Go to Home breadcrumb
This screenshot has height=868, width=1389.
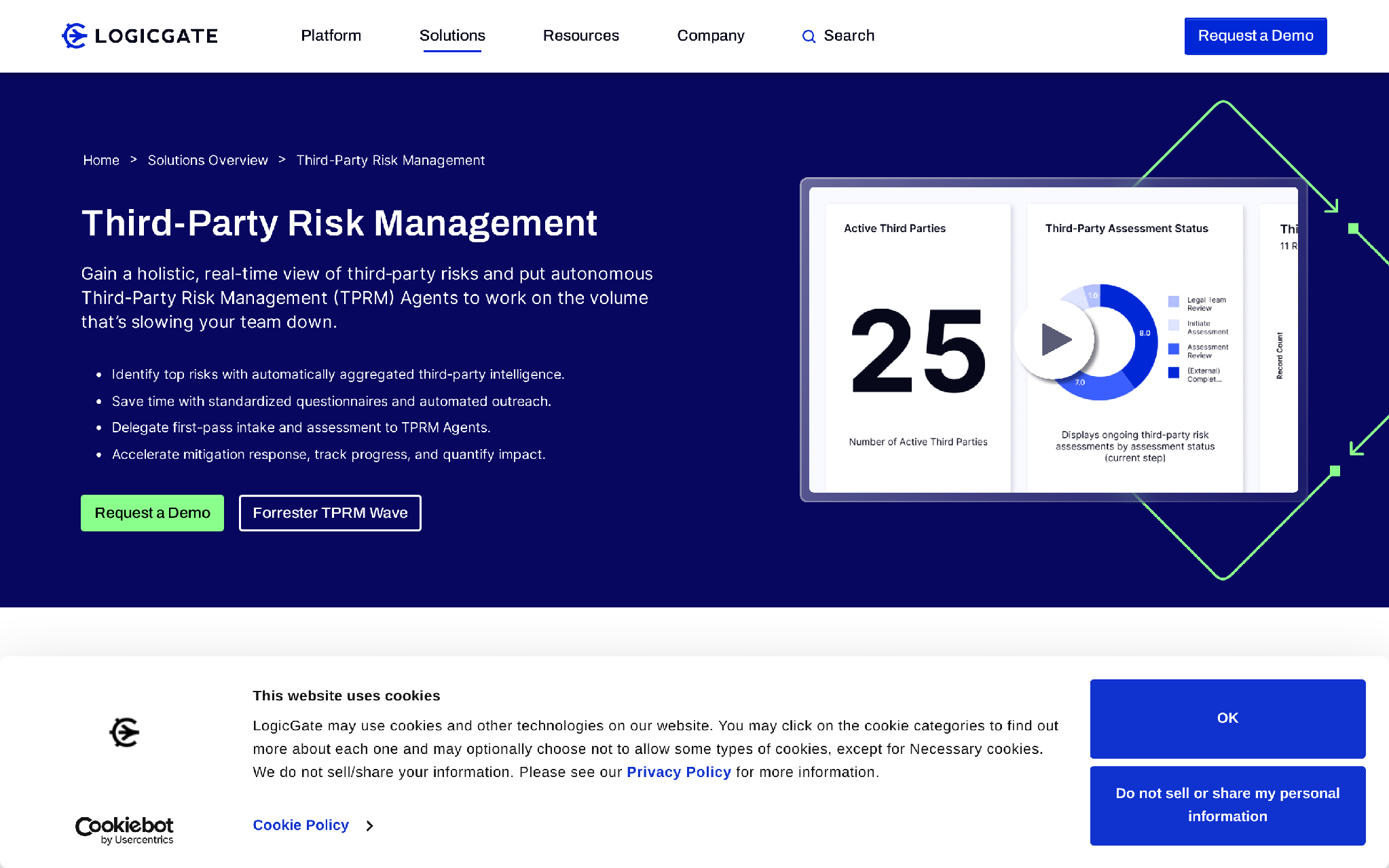[x=101, y=161]
